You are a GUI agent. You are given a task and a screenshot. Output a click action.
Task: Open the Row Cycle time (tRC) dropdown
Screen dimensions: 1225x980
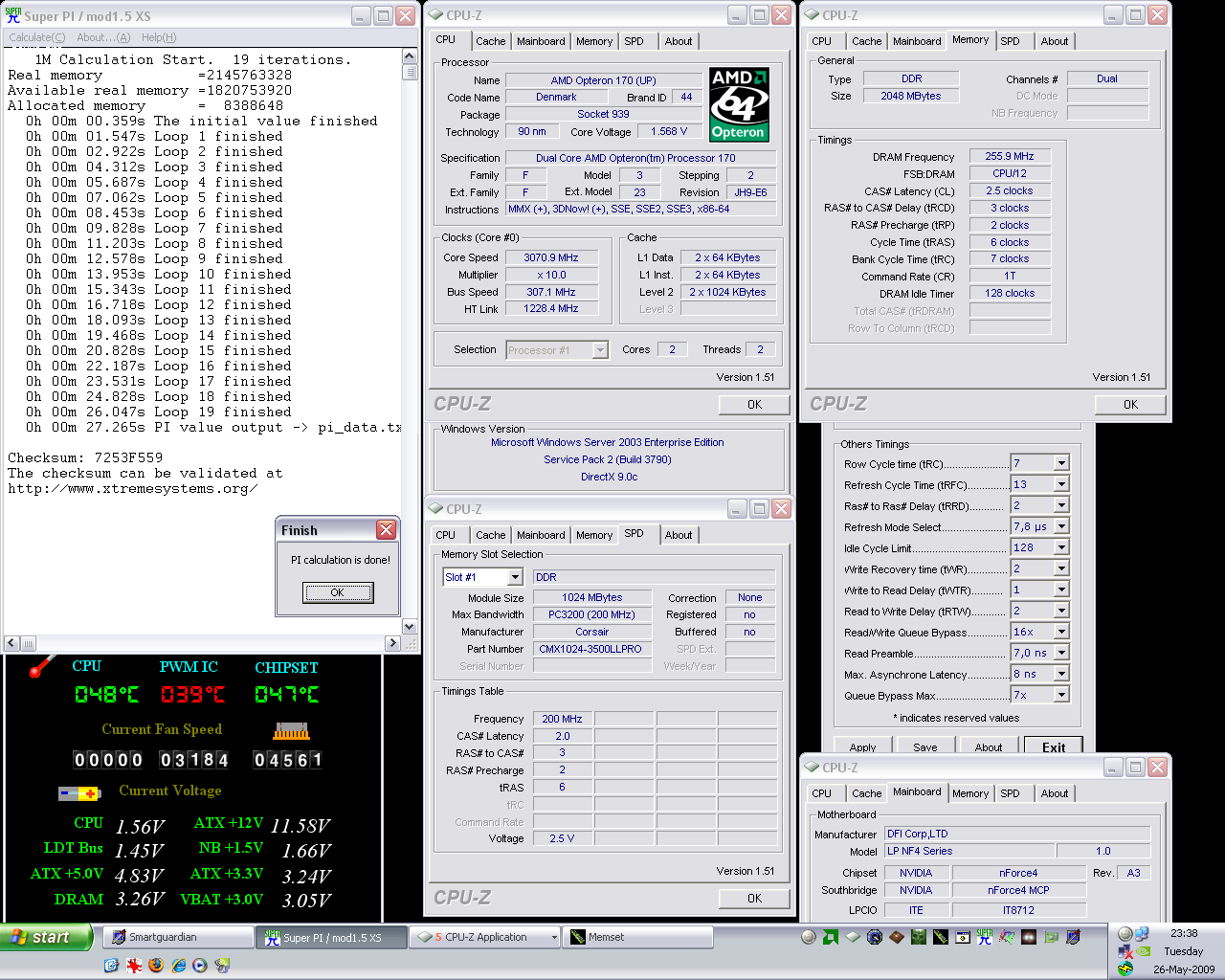(x=1061, y=463)
